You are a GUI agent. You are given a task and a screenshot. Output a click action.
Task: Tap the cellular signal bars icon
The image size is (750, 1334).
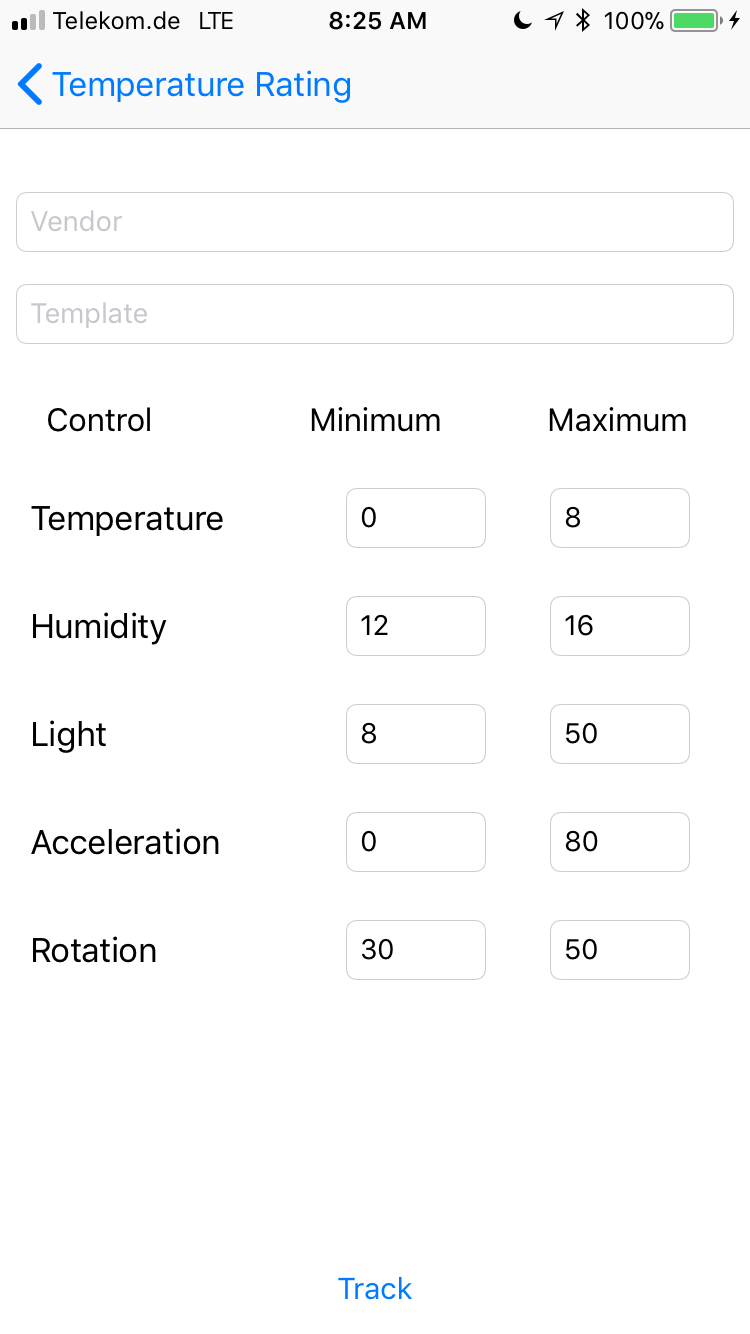point(28,21)
